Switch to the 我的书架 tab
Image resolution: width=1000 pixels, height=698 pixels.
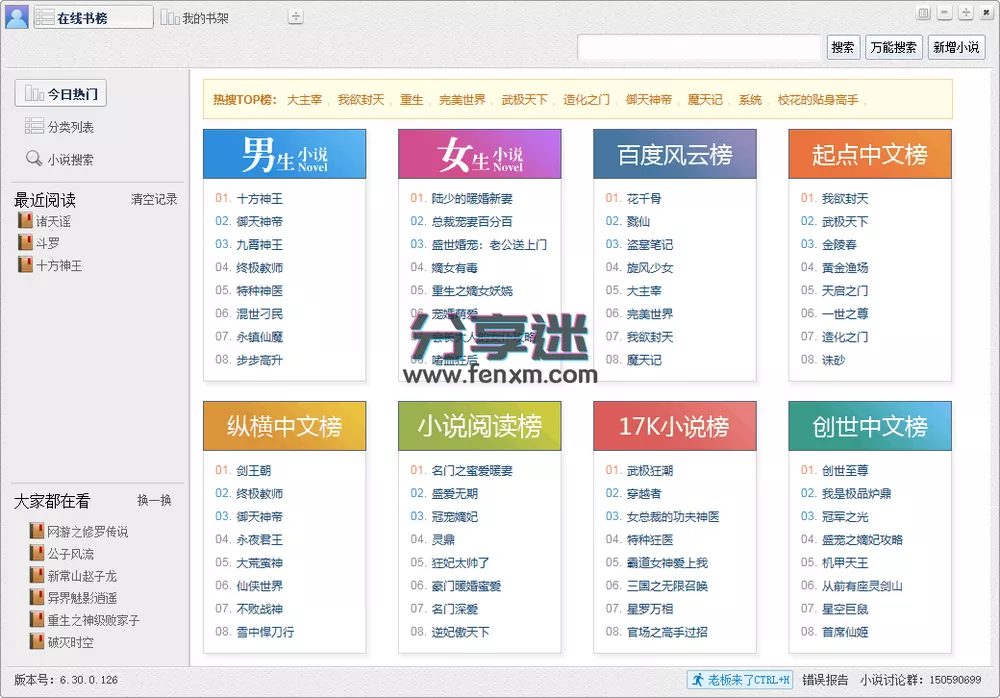tap(196, 15)
